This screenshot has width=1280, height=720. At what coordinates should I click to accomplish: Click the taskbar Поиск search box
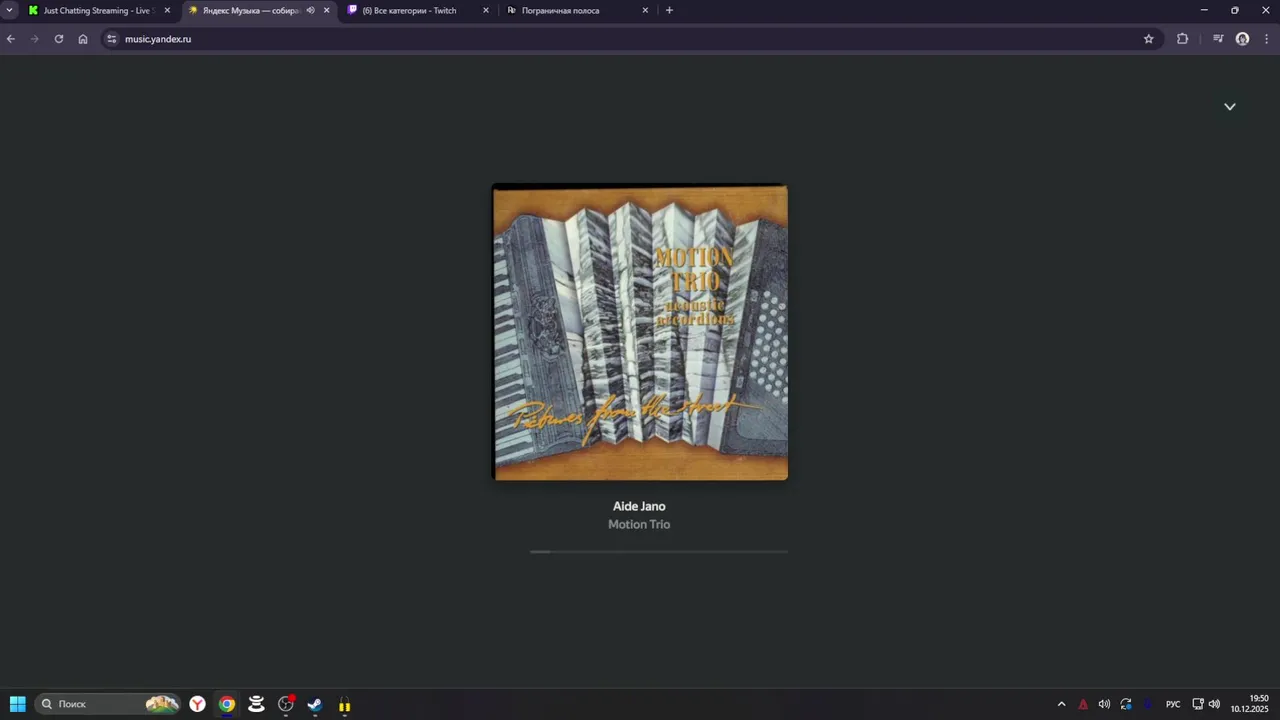[x=109, y=704]
